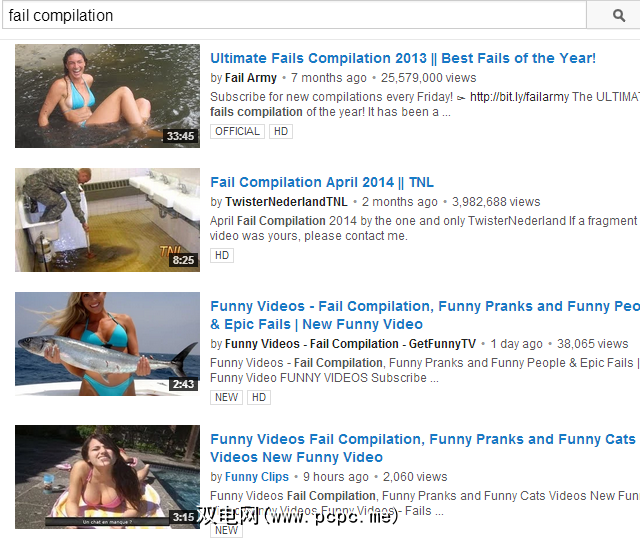Open 'Fail Compilation April 2014 || TNL' title
This screenshot has height=539, width=640.
pyautogui.click(x=322, y=182)
